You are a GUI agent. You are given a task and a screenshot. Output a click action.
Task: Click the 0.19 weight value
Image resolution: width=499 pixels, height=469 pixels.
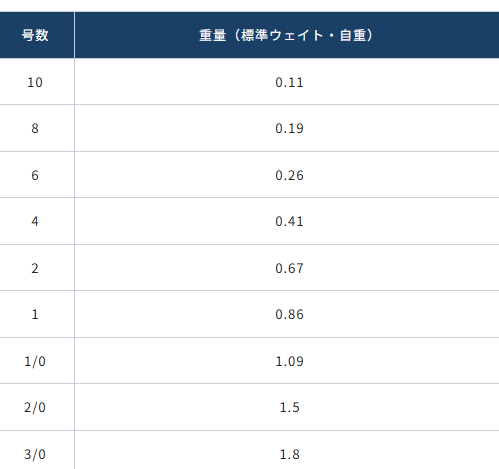pos(289,129)
